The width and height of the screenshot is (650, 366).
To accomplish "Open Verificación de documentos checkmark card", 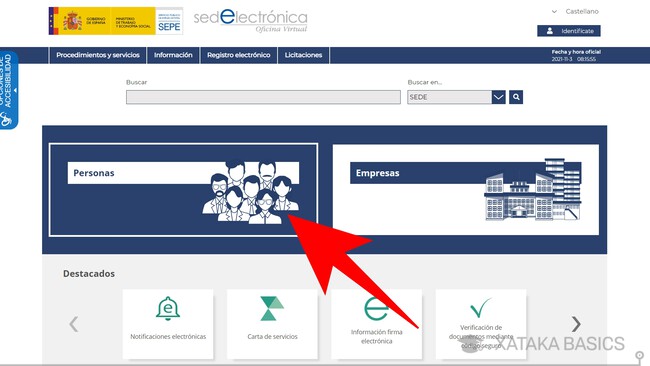I will coord(481,324).
